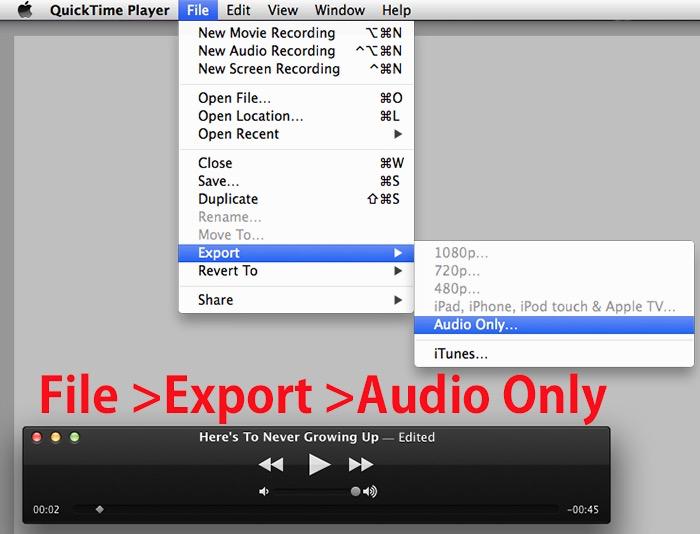Click the remaining time -00:45 display
Viewport: 700px width, 534px height.
click(x=583, y=509)
